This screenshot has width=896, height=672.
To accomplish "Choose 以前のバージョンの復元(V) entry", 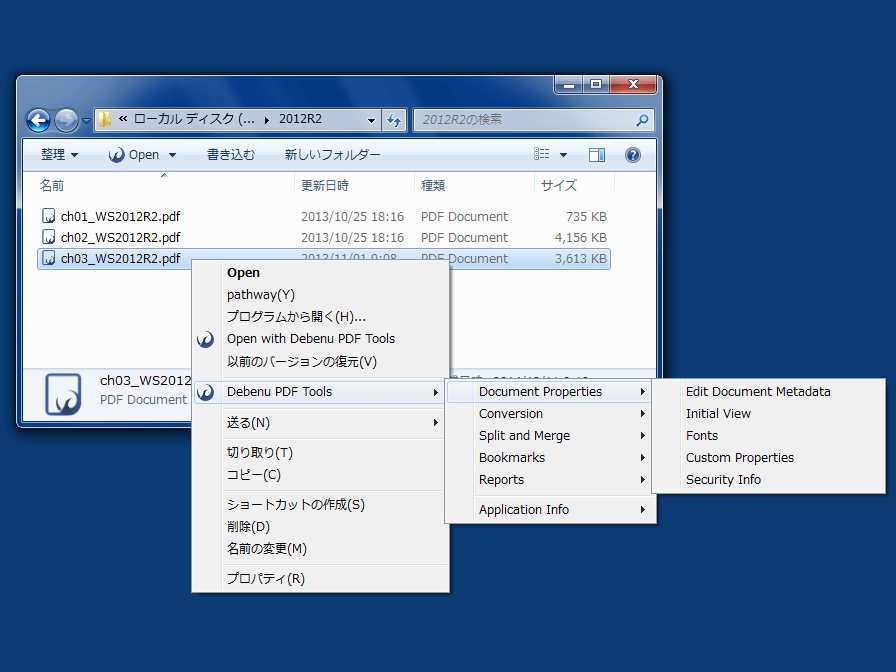I will pos(321,361).
